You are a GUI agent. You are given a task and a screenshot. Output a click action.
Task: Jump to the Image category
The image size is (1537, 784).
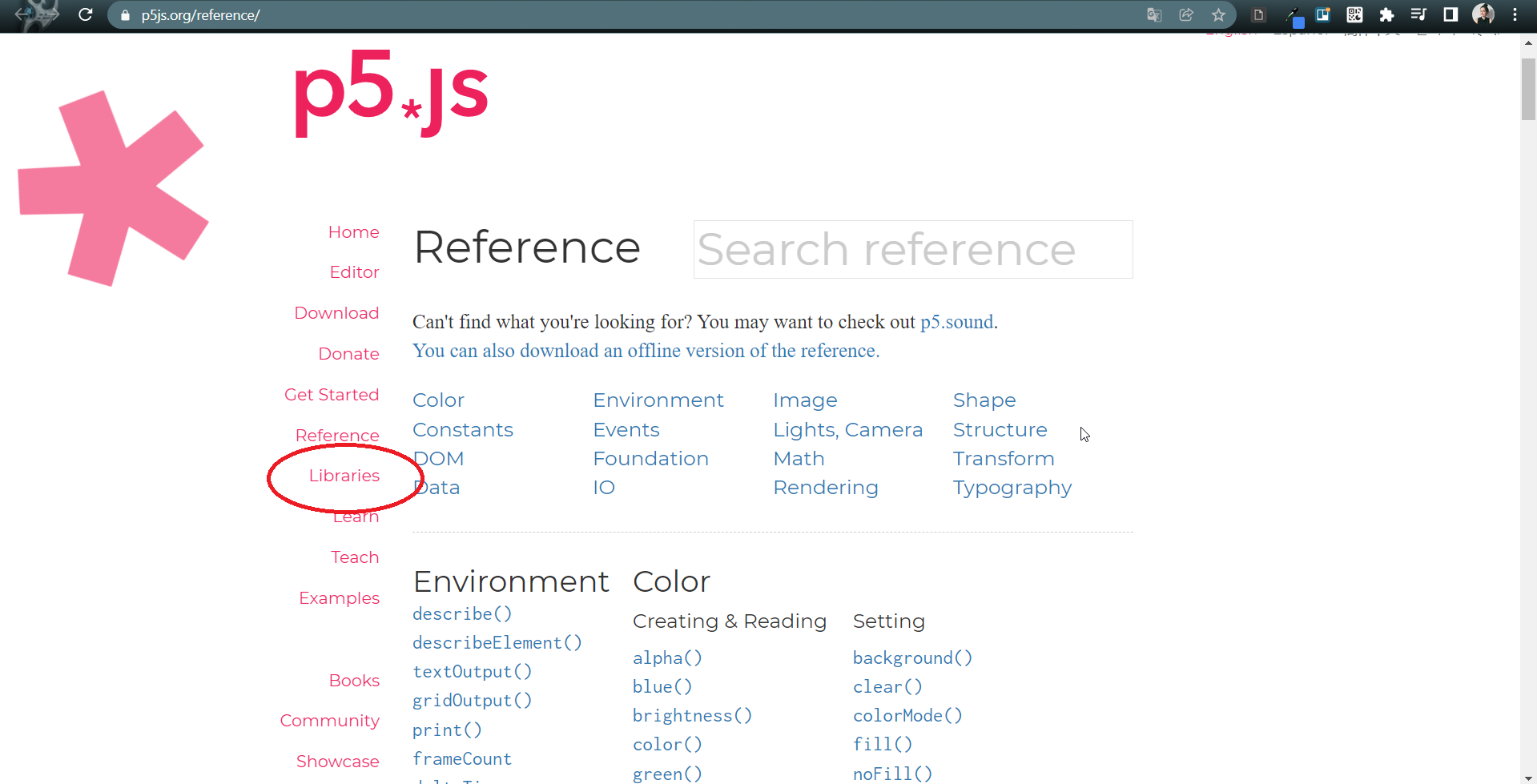[x=805, y=400]
